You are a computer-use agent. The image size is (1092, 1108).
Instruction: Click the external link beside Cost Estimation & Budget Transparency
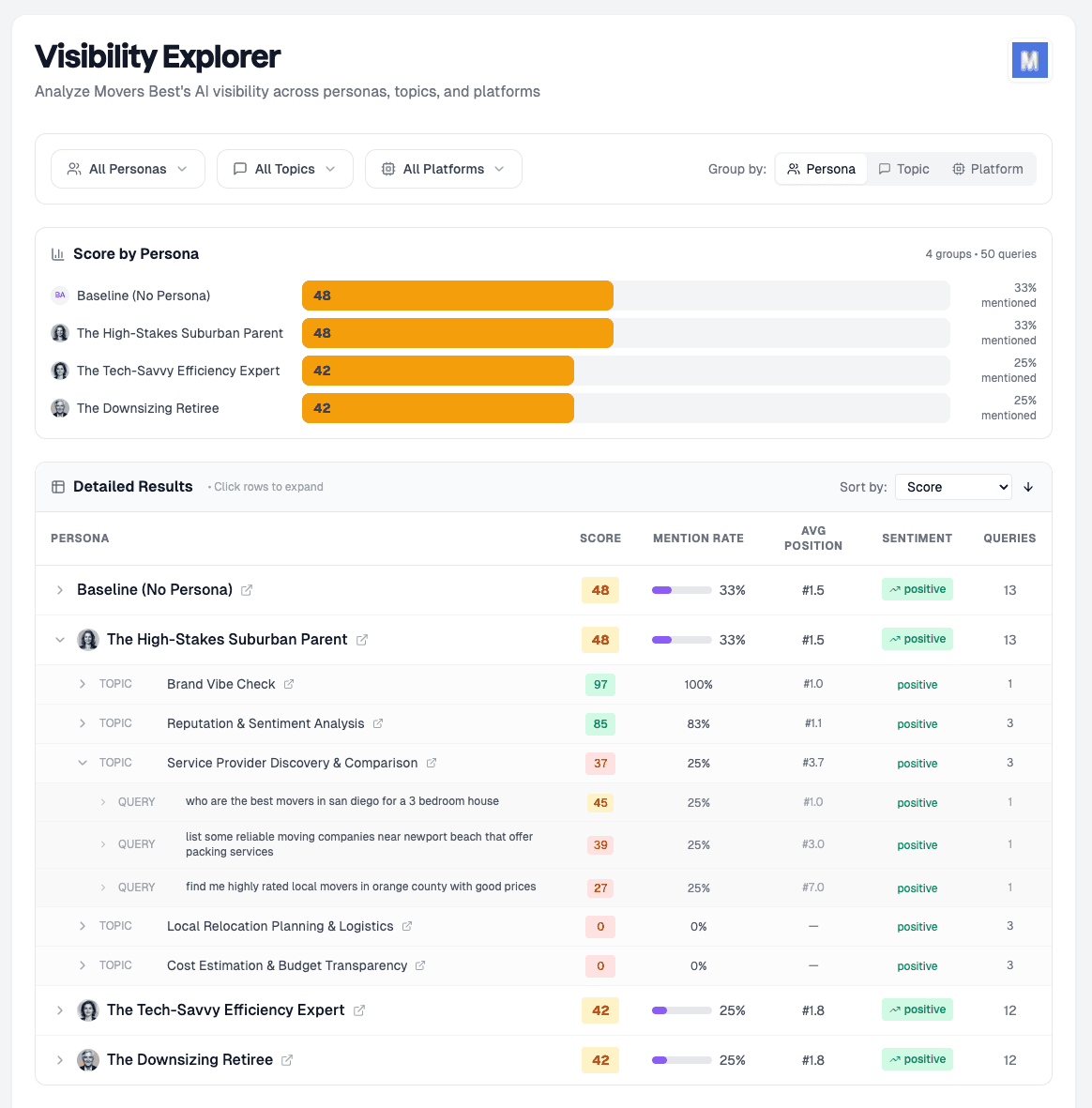pyautogui.click(x=420, y=965)
